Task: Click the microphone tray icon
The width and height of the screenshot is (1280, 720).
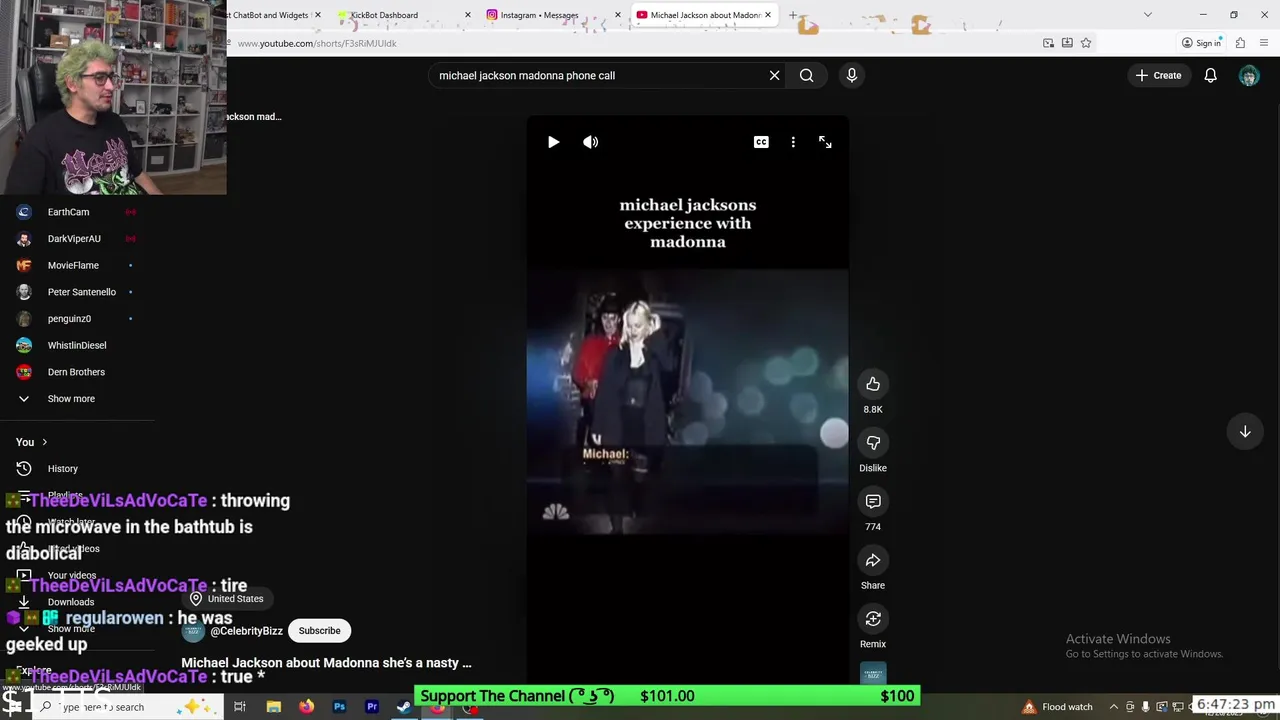Action: 1145,707
